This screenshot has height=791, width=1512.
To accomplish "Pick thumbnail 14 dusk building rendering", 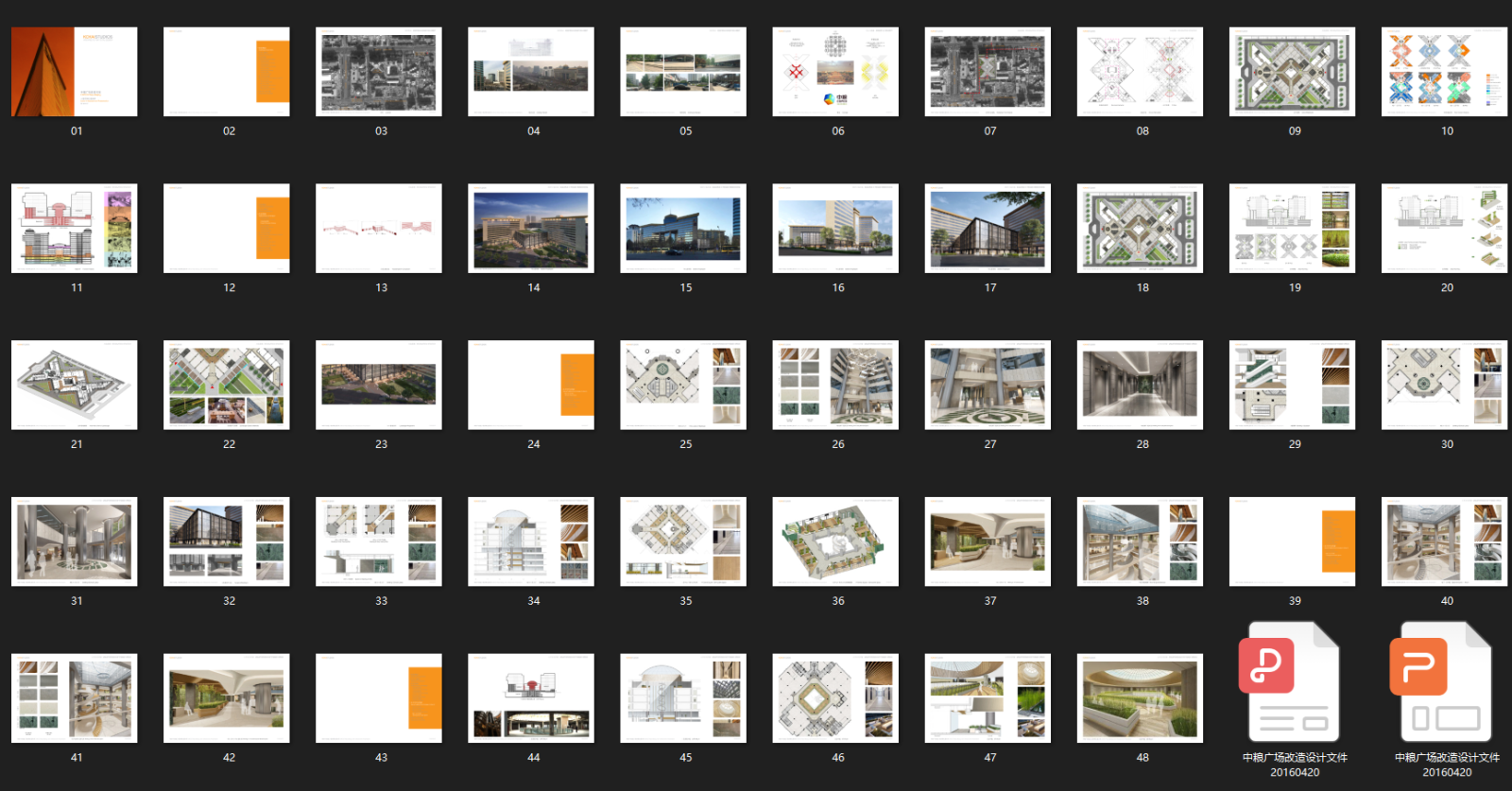I will 531,229.
